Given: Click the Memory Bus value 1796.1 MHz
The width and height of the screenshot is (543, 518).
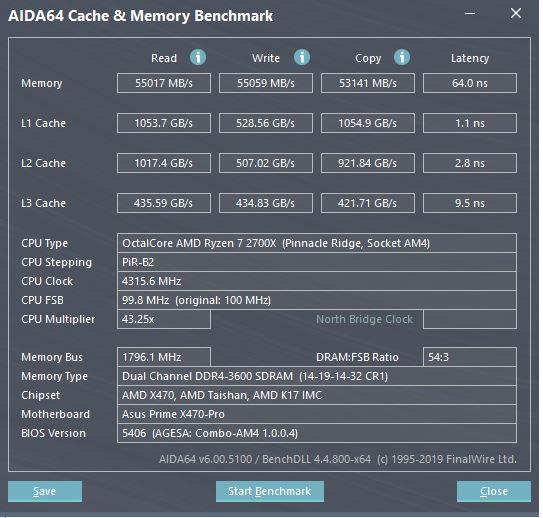Looking at the screenshot, I should 164,357.
